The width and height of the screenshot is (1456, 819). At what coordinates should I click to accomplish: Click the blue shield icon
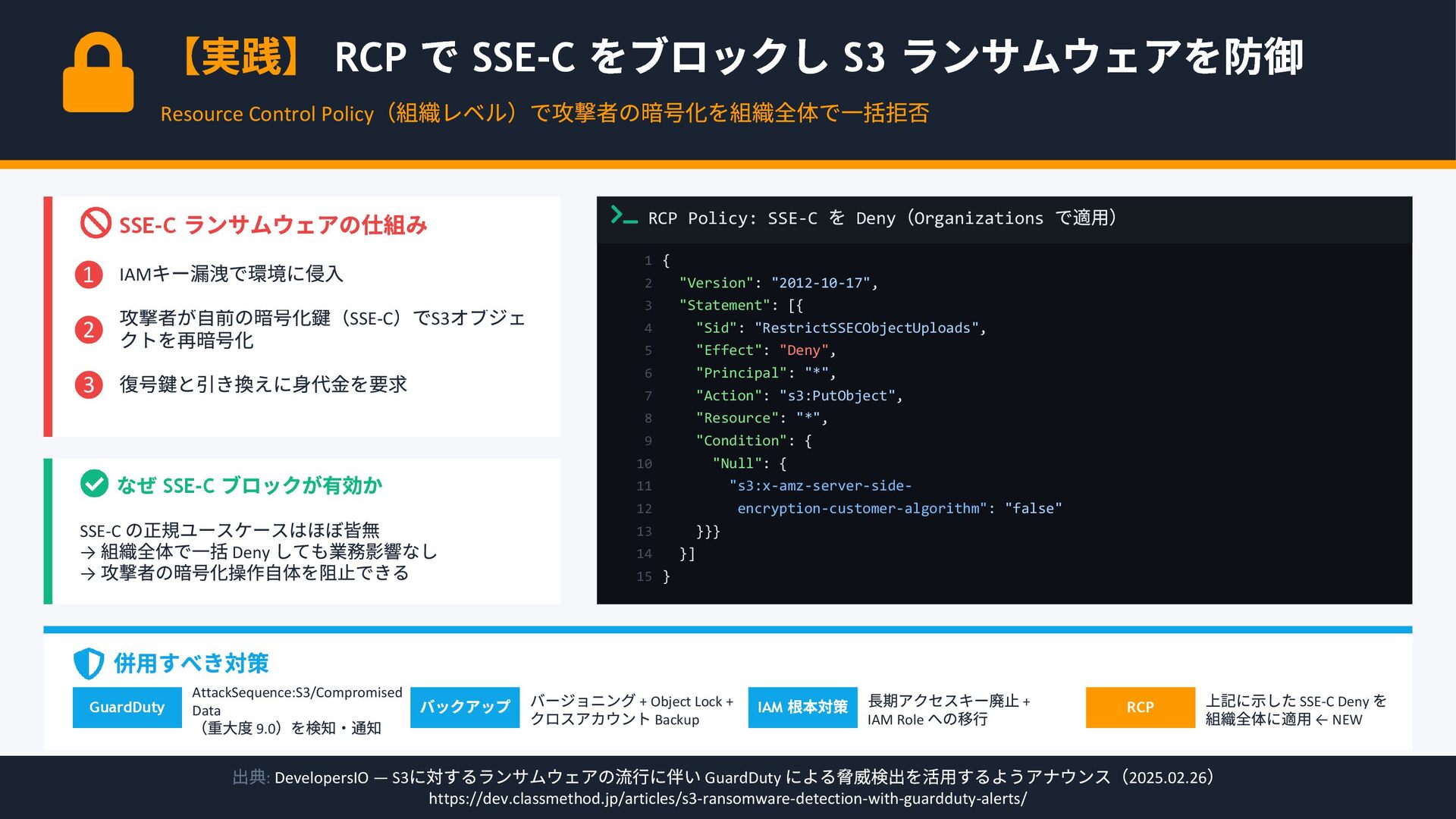(89, 664)
